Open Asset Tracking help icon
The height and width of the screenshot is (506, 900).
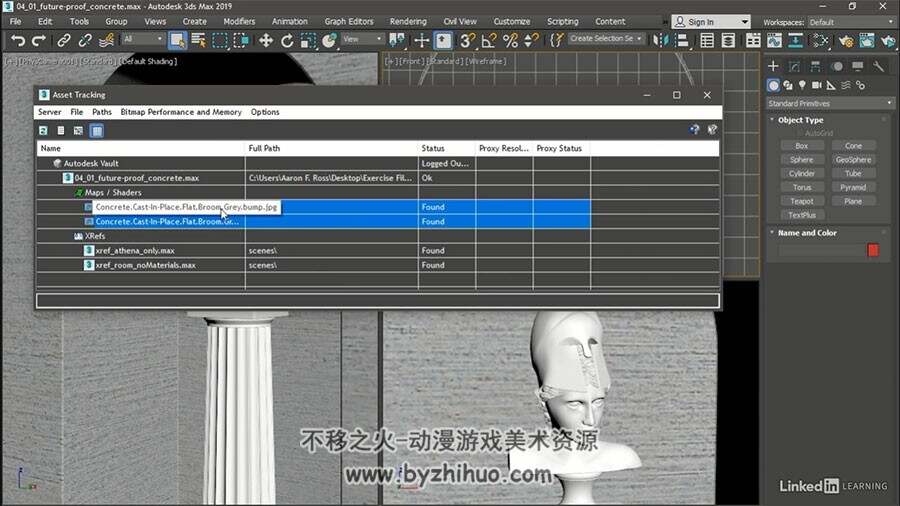695,130
